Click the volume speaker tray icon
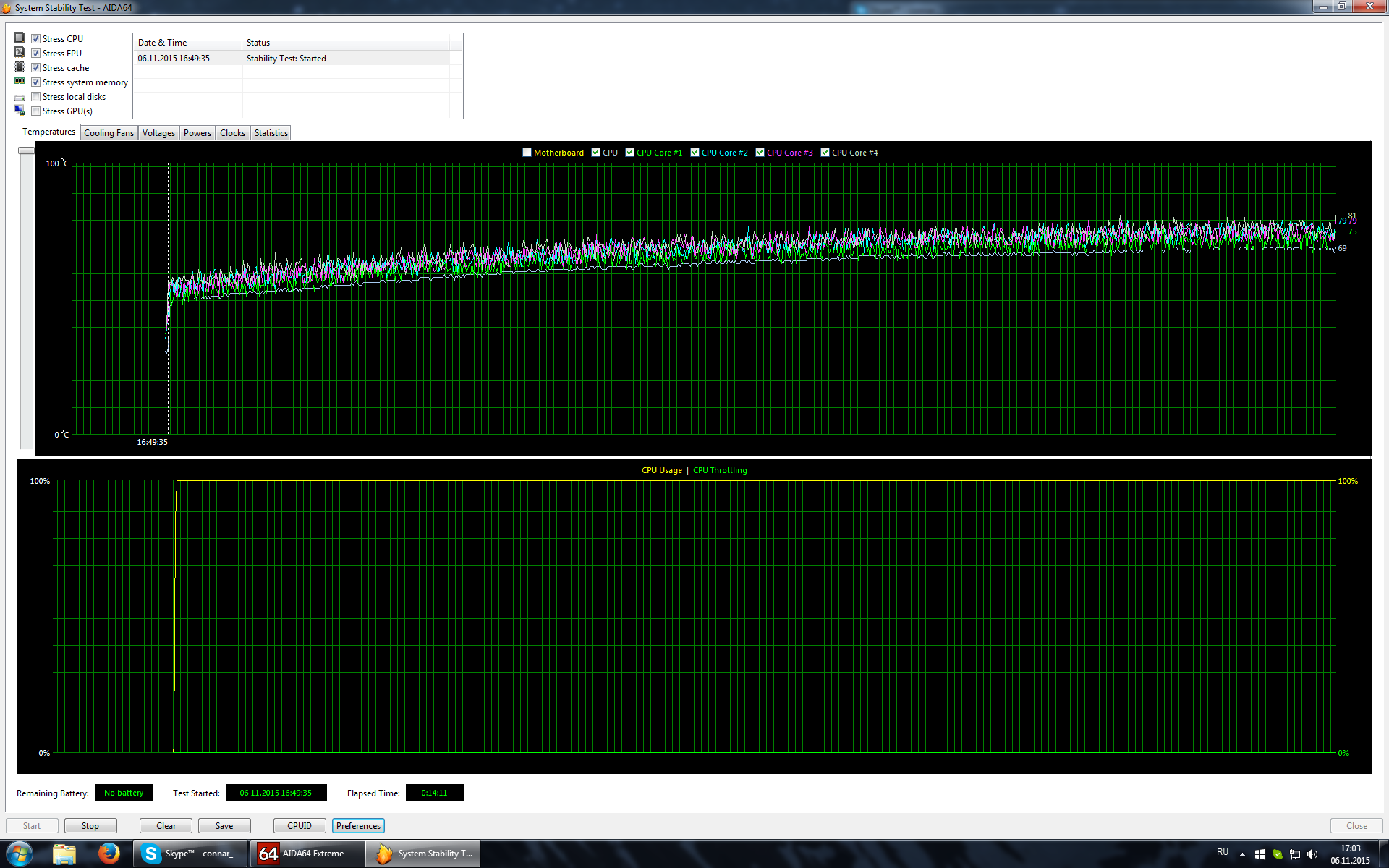 tap(1312, 854)
